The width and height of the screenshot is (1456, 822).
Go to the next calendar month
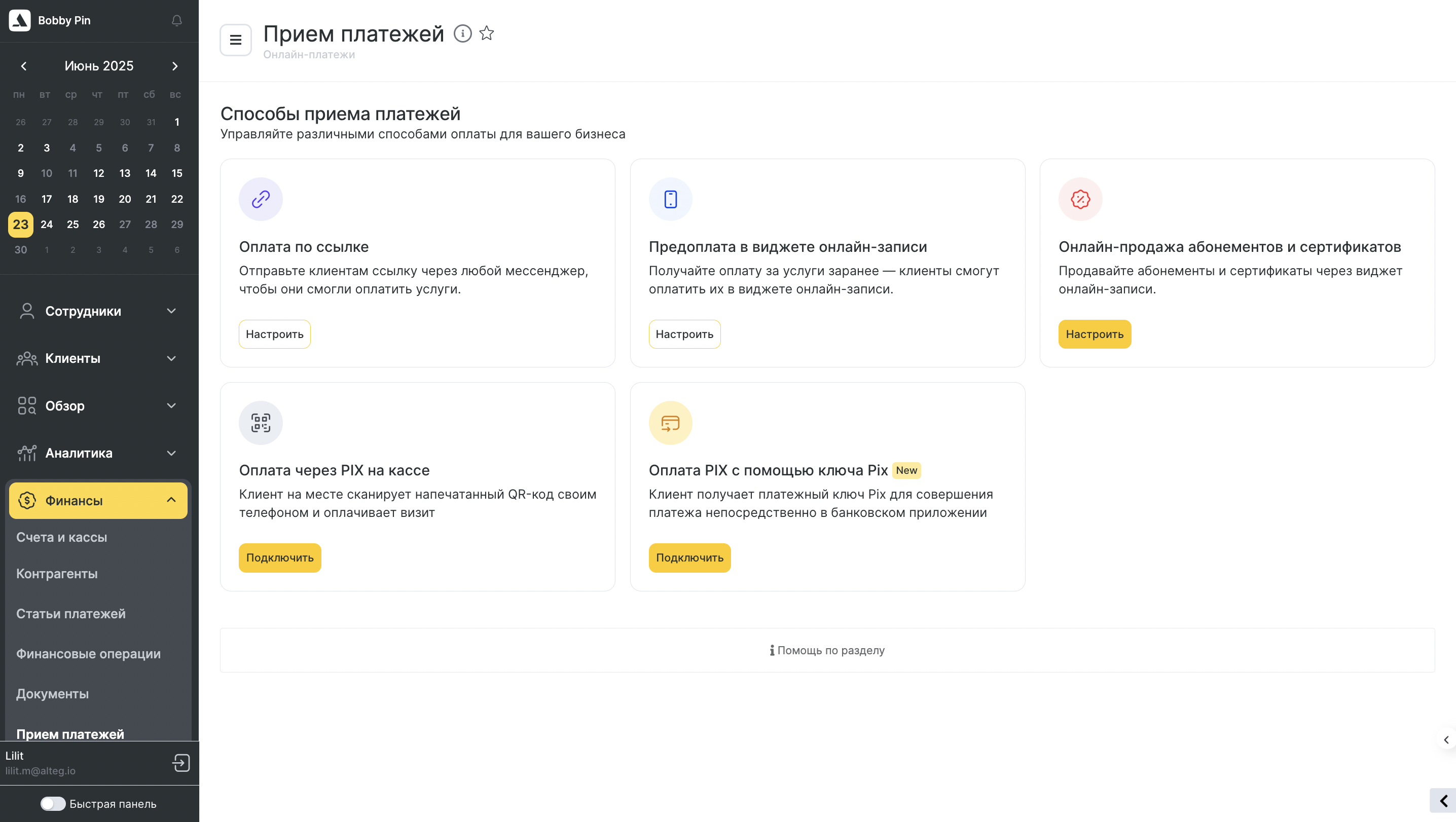tap(175, 66)
